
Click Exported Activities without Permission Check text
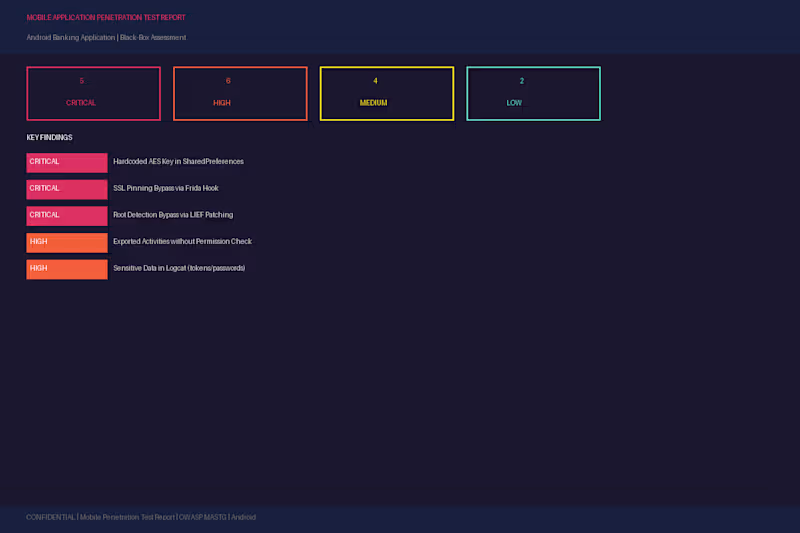click(182, 241)
